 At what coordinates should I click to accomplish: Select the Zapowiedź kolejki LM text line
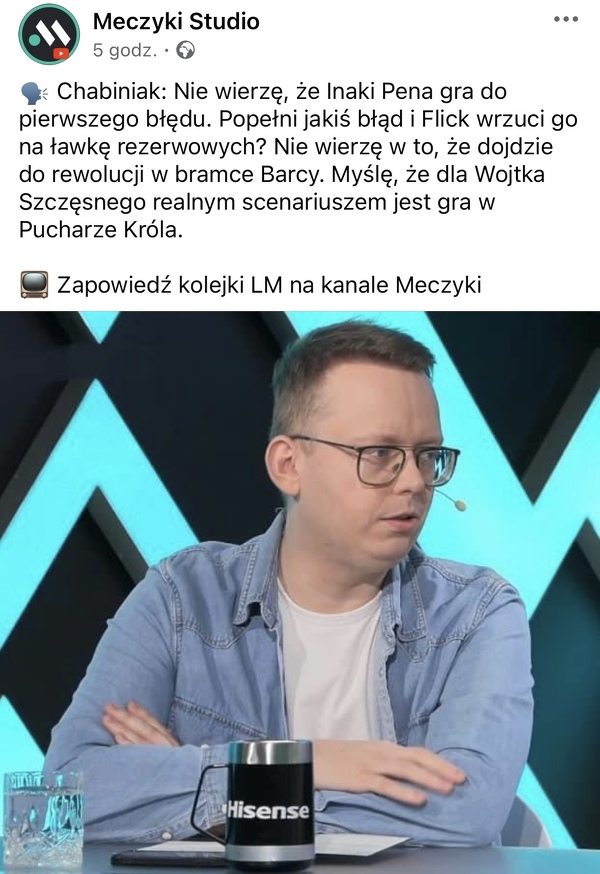[269, 285]
